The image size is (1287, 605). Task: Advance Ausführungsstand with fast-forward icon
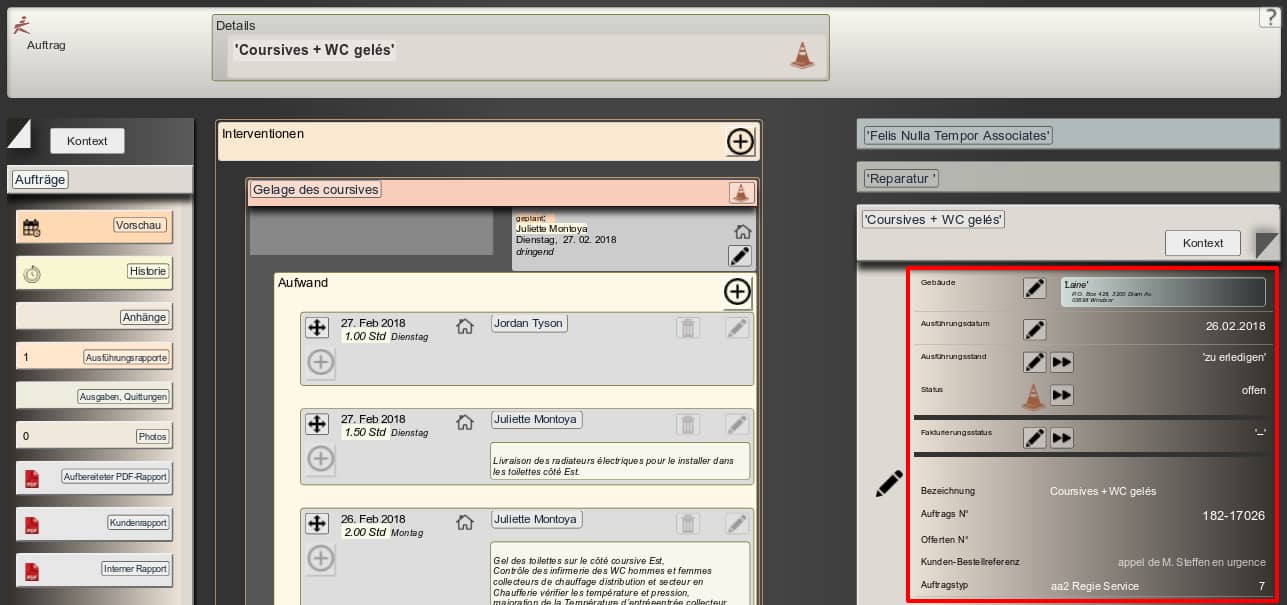(x=1062, y=362)
